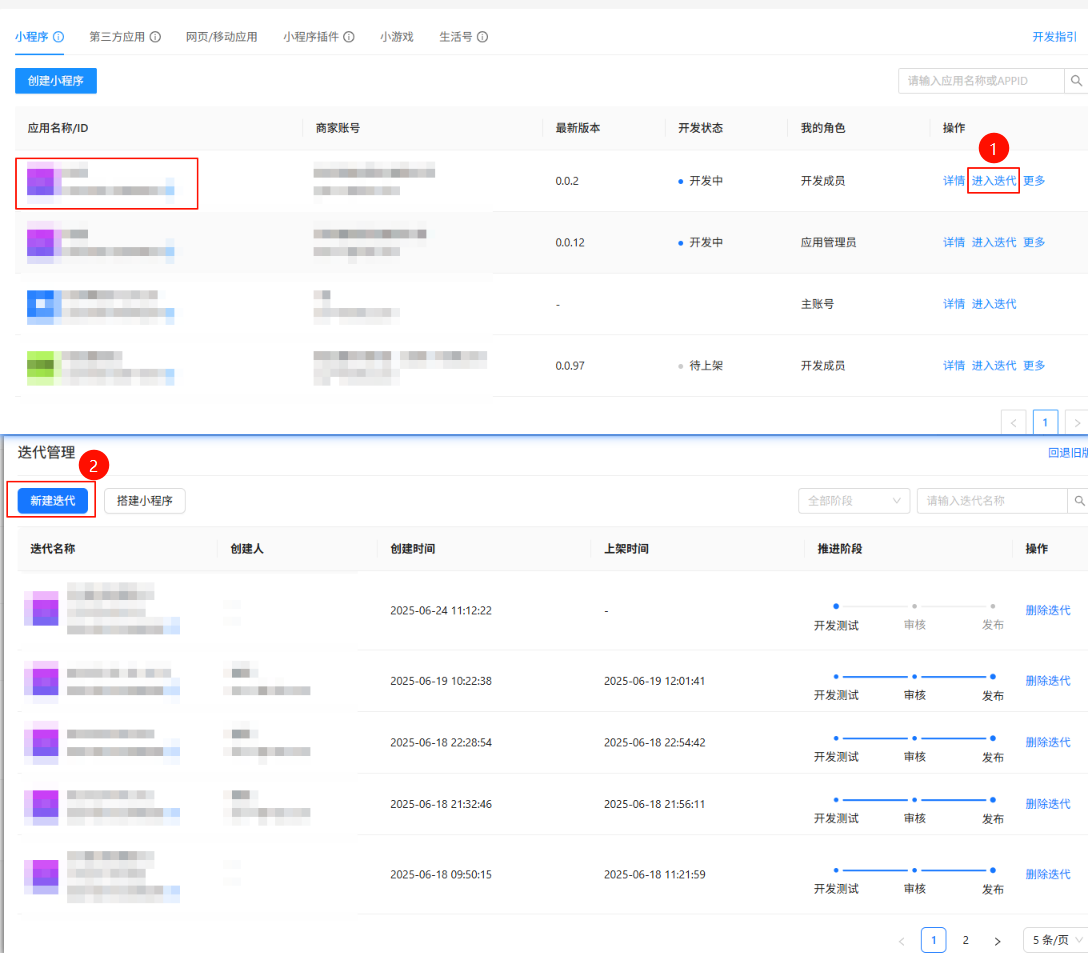Screen dimensions: 1088x953
Task: Open the 全部阶段 stage filter dropdown
Action: [x=853, y=501]
